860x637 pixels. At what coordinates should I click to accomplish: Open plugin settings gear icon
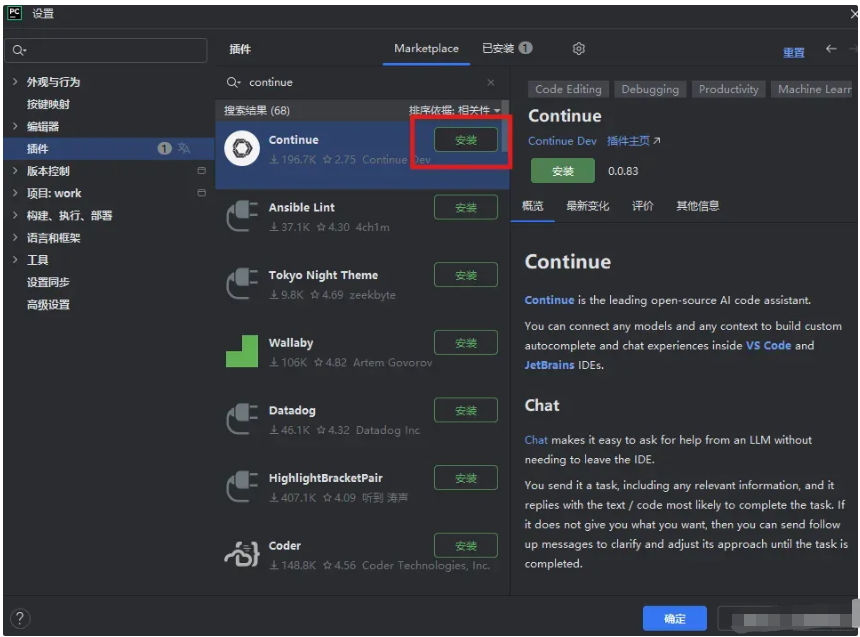(578, 49)
